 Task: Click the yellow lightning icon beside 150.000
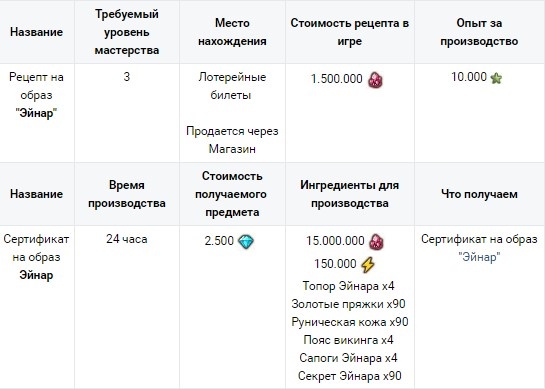point(368,265)
